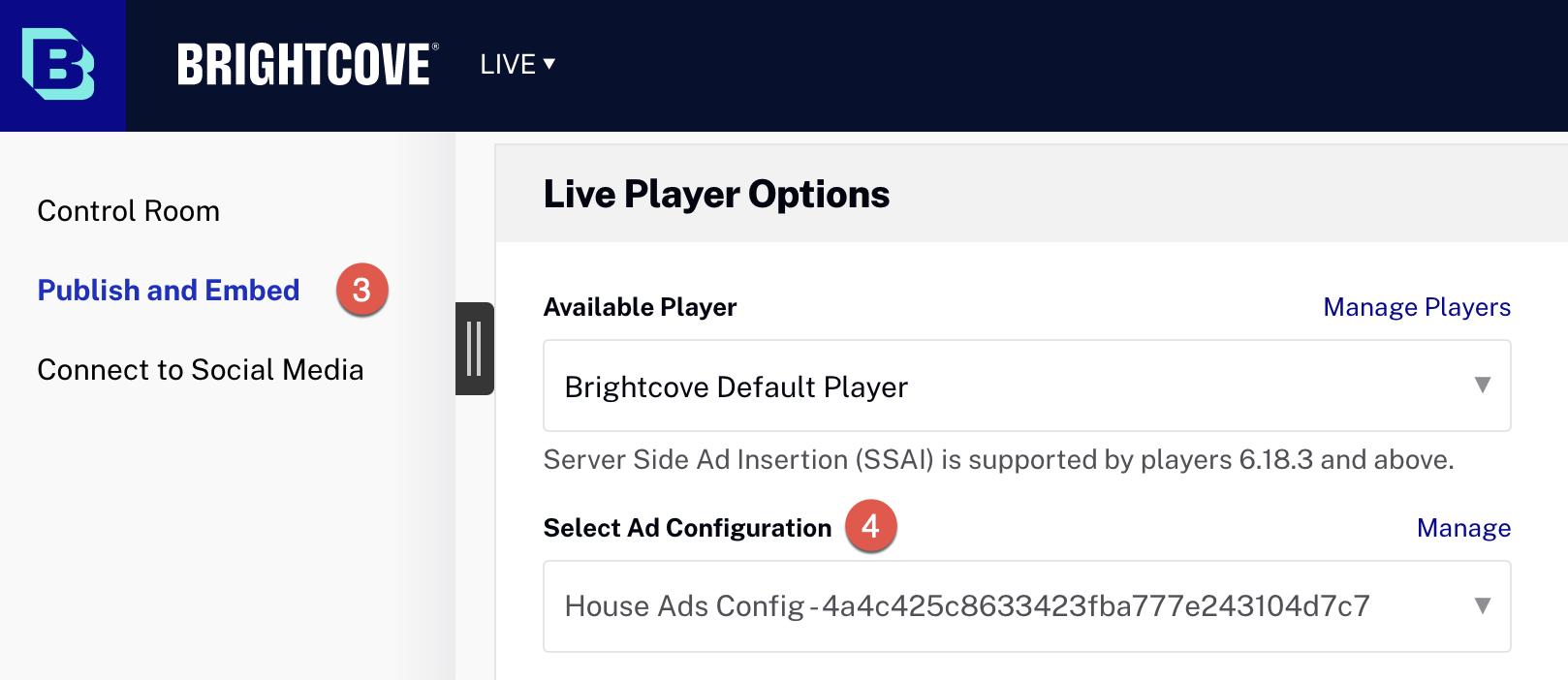
Task: Click the ad configuration dropdown arrow
Action: point(1482,606)
